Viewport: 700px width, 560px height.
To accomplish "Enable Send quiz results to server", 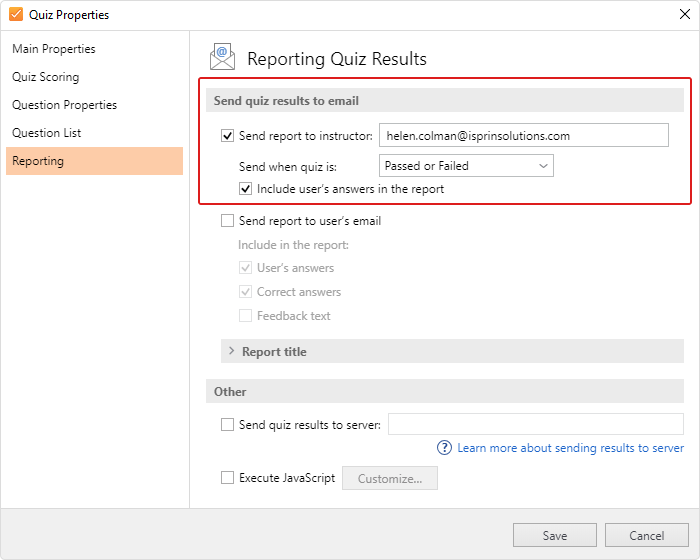I will [x=228, y=424].
